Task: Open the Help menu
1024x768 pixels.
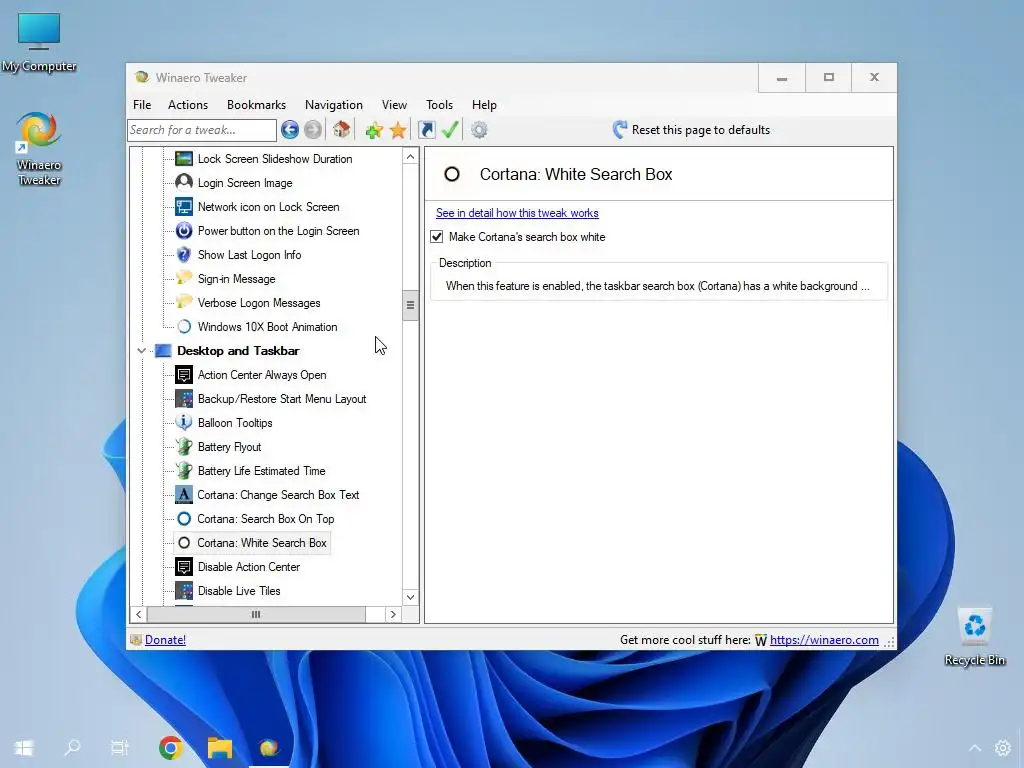Action: pos(485,104)
